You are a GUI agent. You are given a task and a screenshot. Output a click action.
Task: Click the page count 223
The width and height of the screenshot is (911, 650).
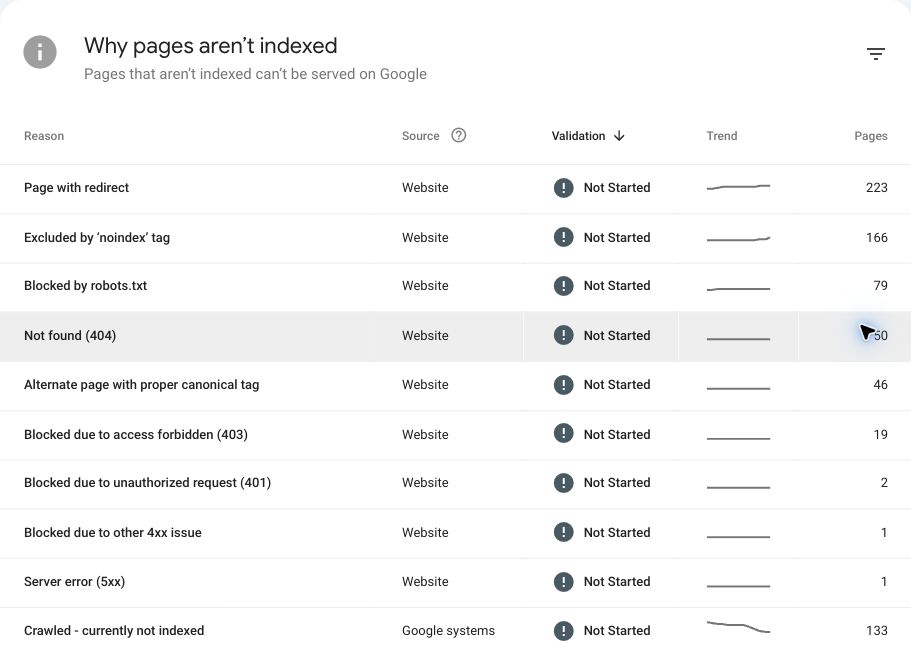tap(876, 188)
